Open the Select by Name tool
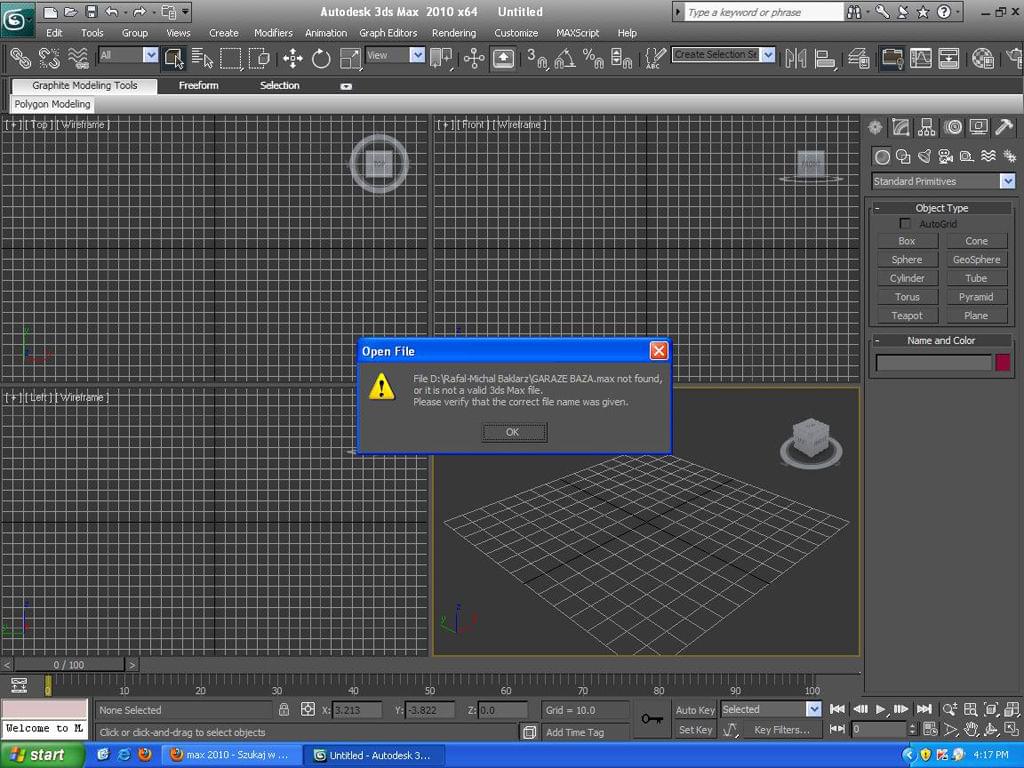Viewport: 1024px width, 768px height. pos(202,59)
